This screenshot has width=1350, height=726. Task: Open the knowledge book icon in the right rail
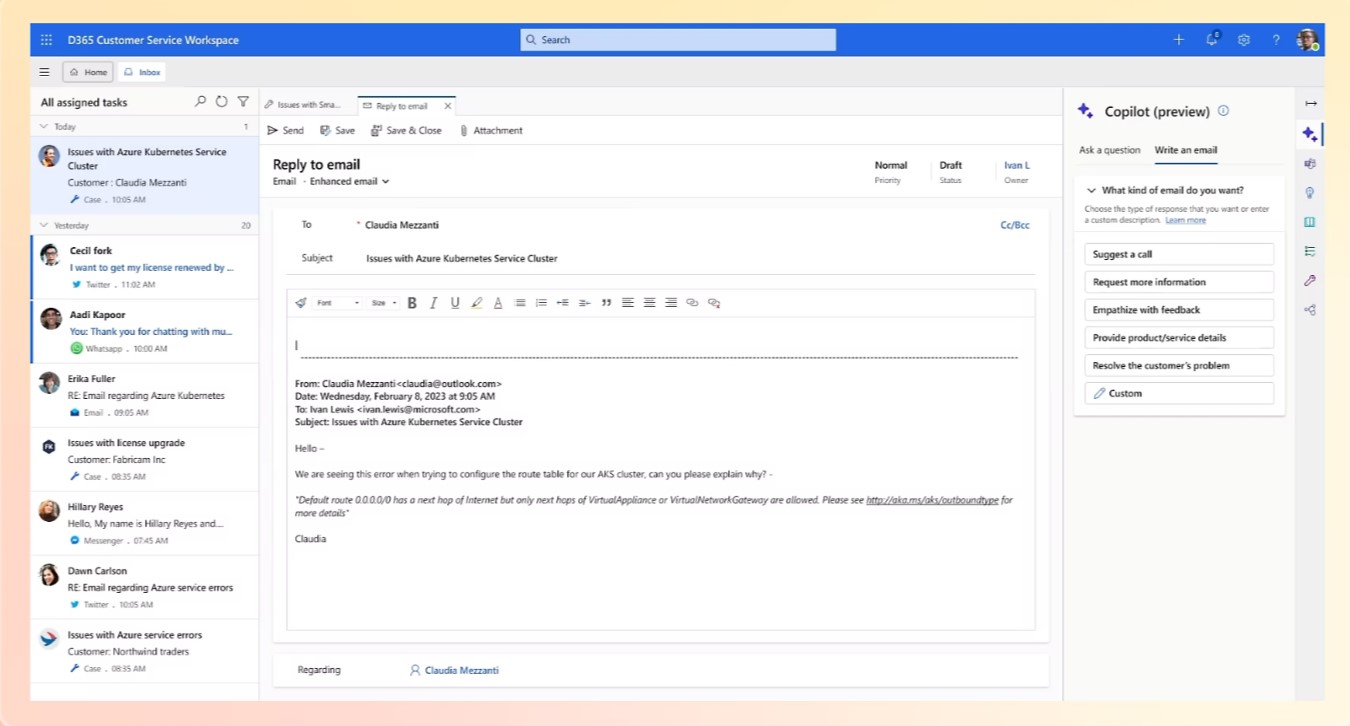[x=1310, y=222]
